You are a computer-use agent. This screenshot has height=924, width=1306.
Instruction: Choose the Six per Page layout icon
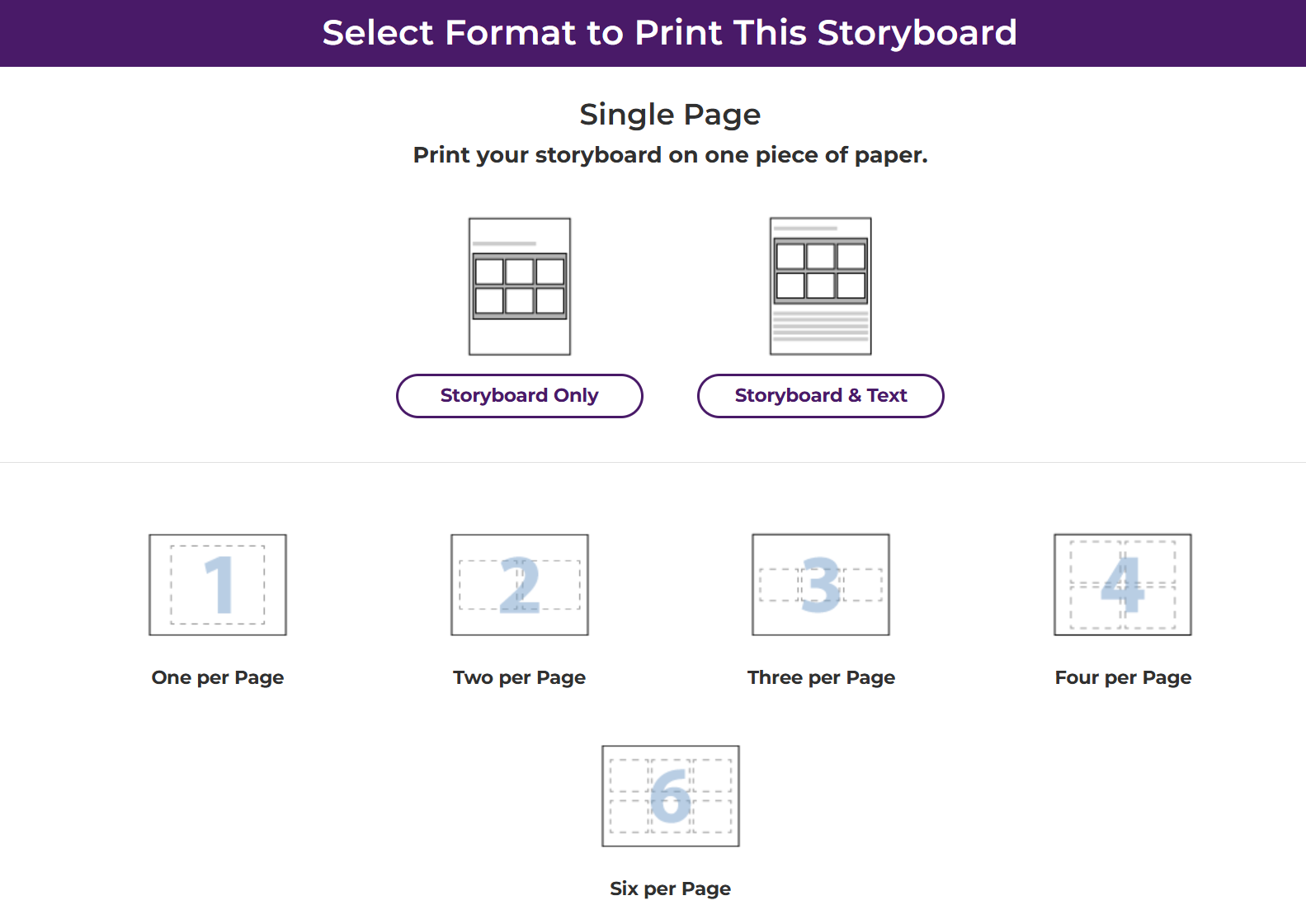671,796
